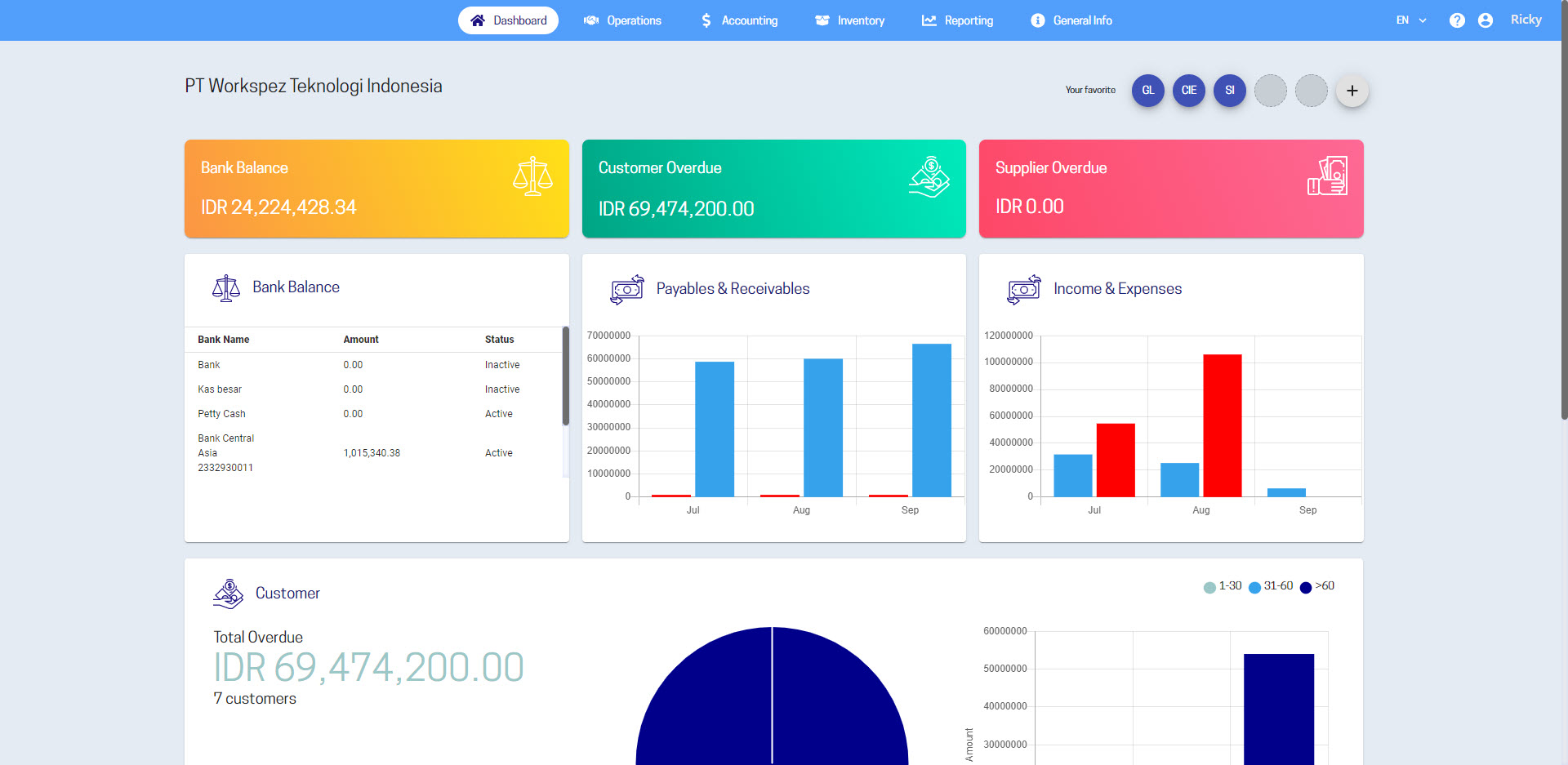Click the Sep blue bar in Income & Expenses

coord(1286,492)
